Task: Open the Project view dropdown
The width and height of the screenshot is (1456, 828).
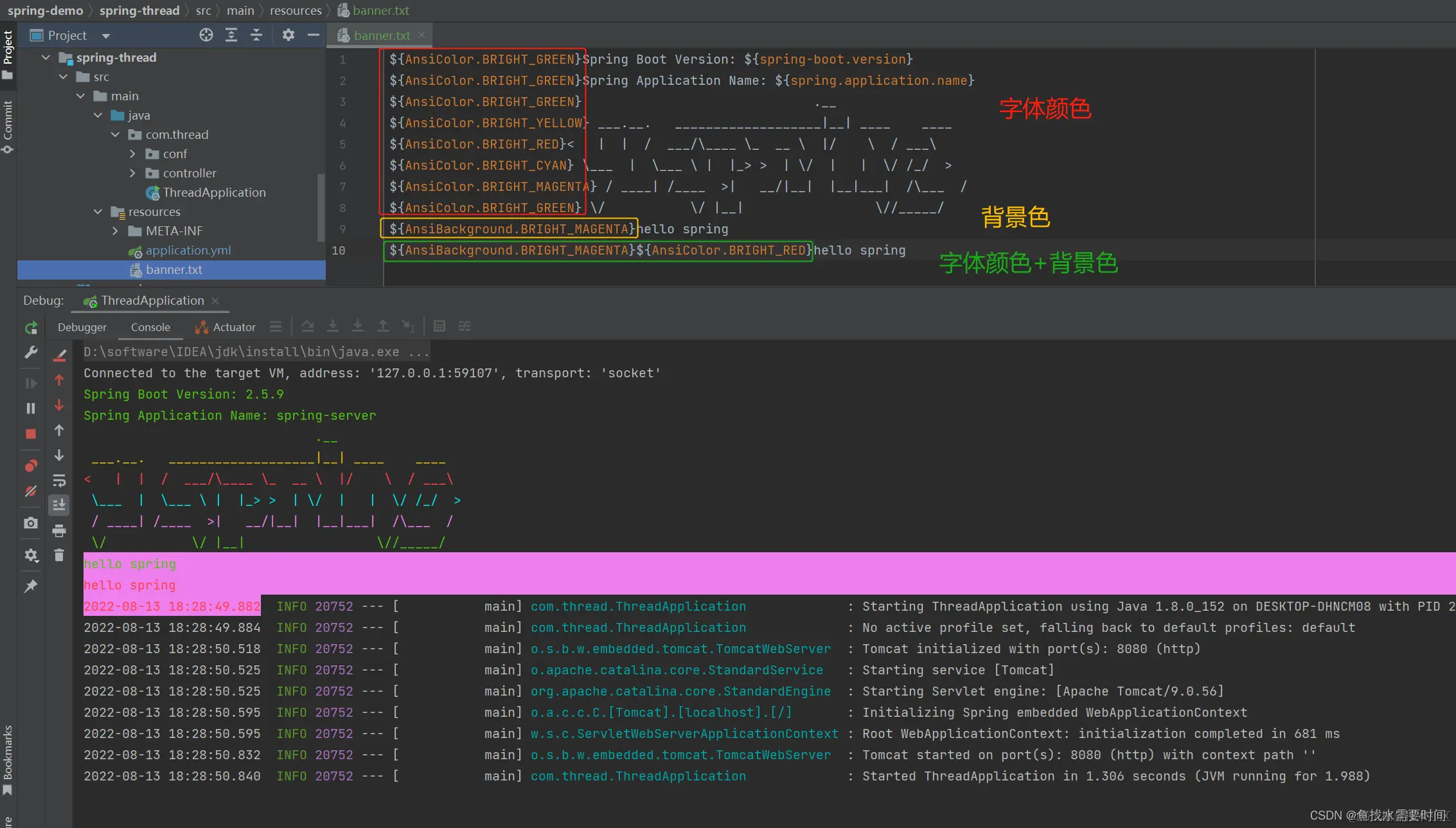Action: pos(106,36)
